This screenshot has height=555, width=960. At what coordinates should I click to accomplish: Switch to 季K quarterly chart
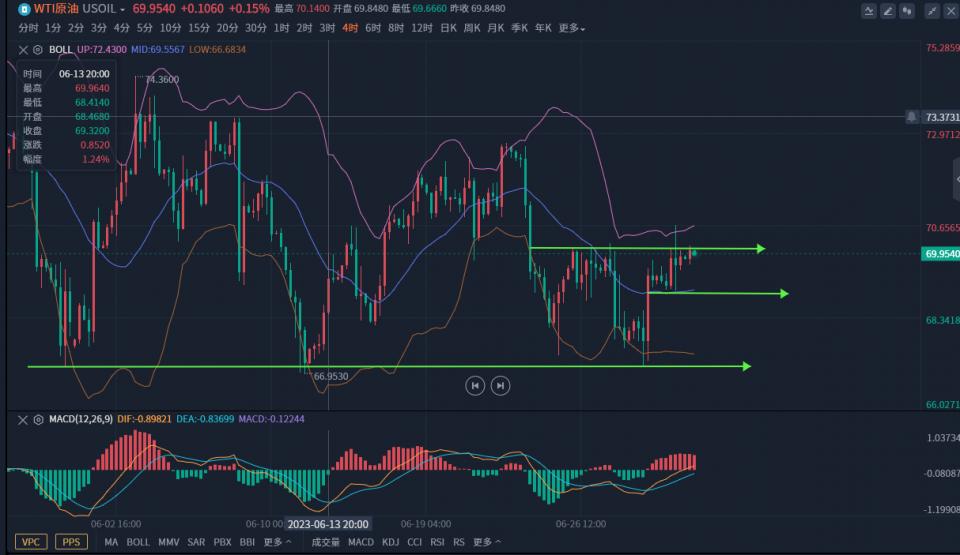[519, 28]
